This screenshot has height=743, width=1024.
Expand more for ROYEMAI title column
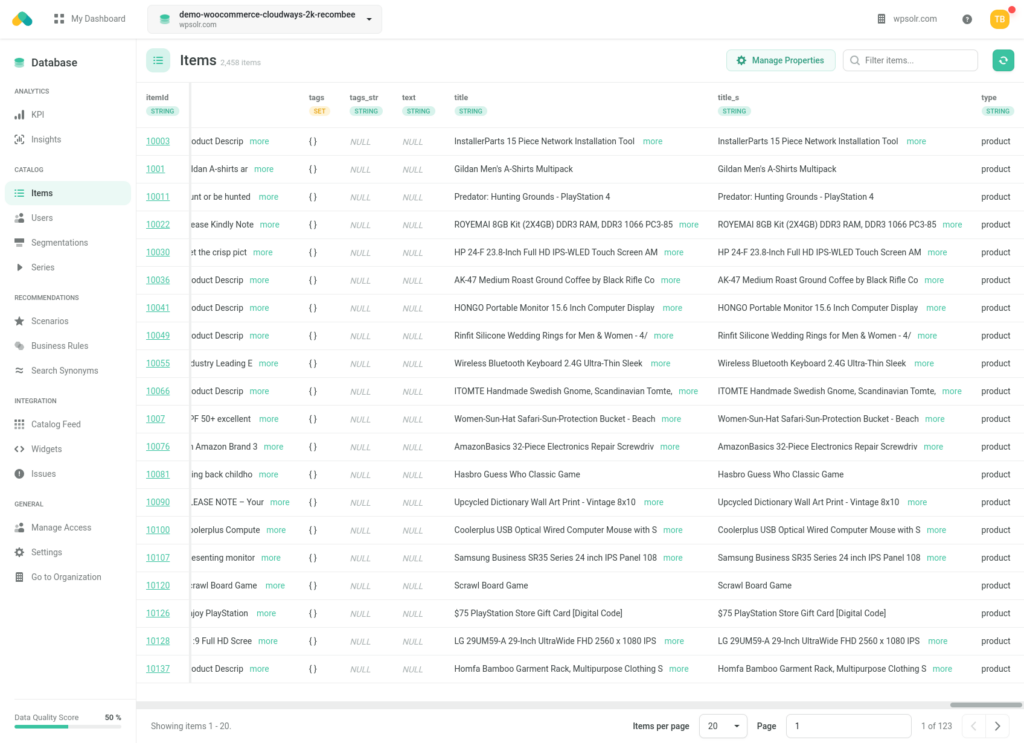[689, 225]
